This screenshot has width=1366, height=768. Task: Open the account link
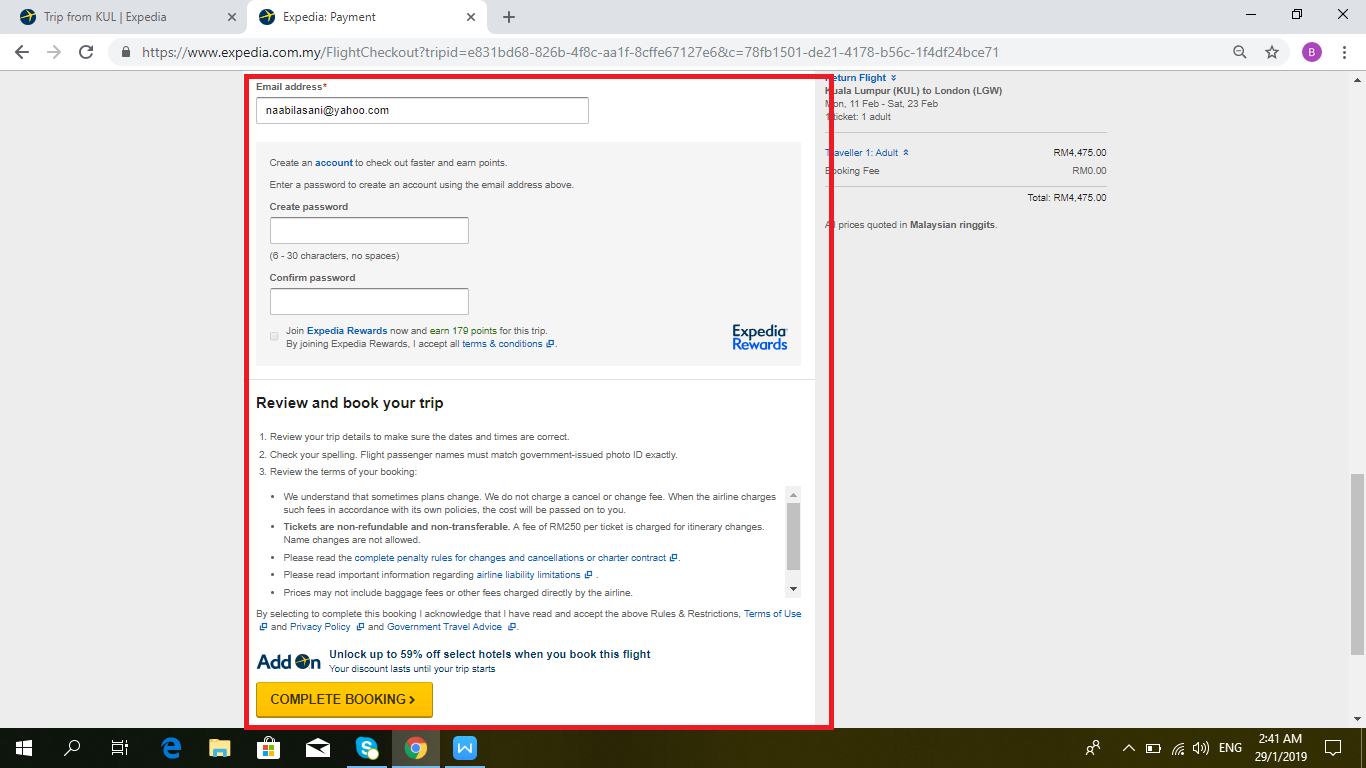point(334,162)
